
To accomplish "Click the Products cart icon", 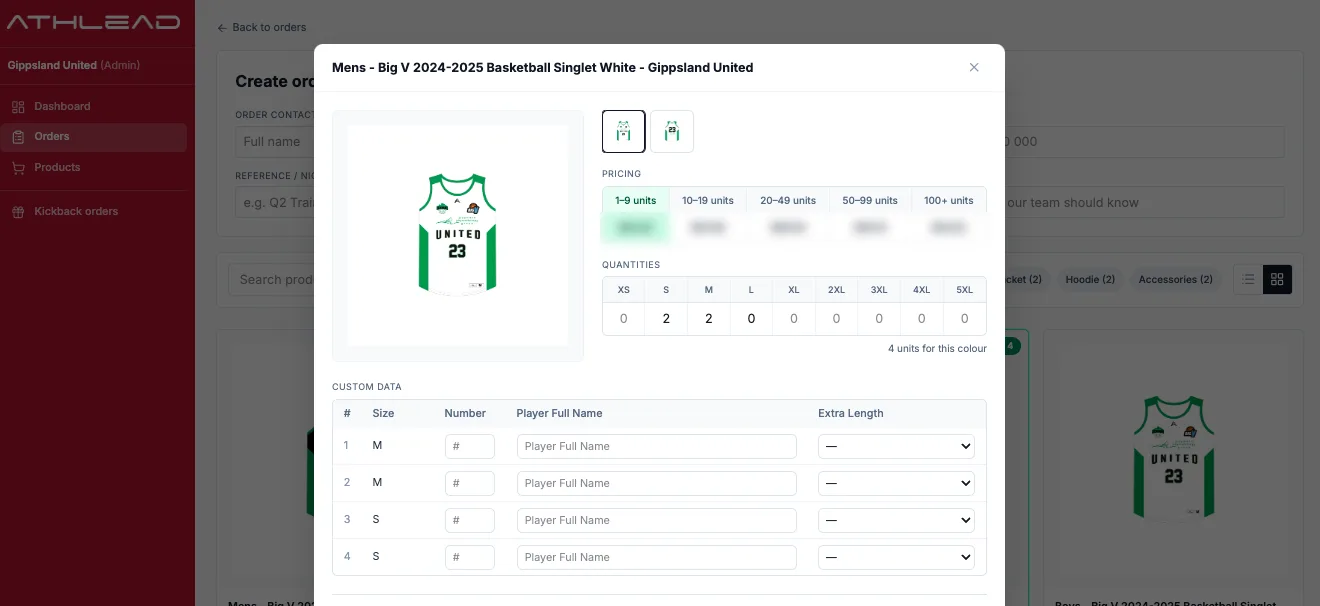I will click(18, 167).
